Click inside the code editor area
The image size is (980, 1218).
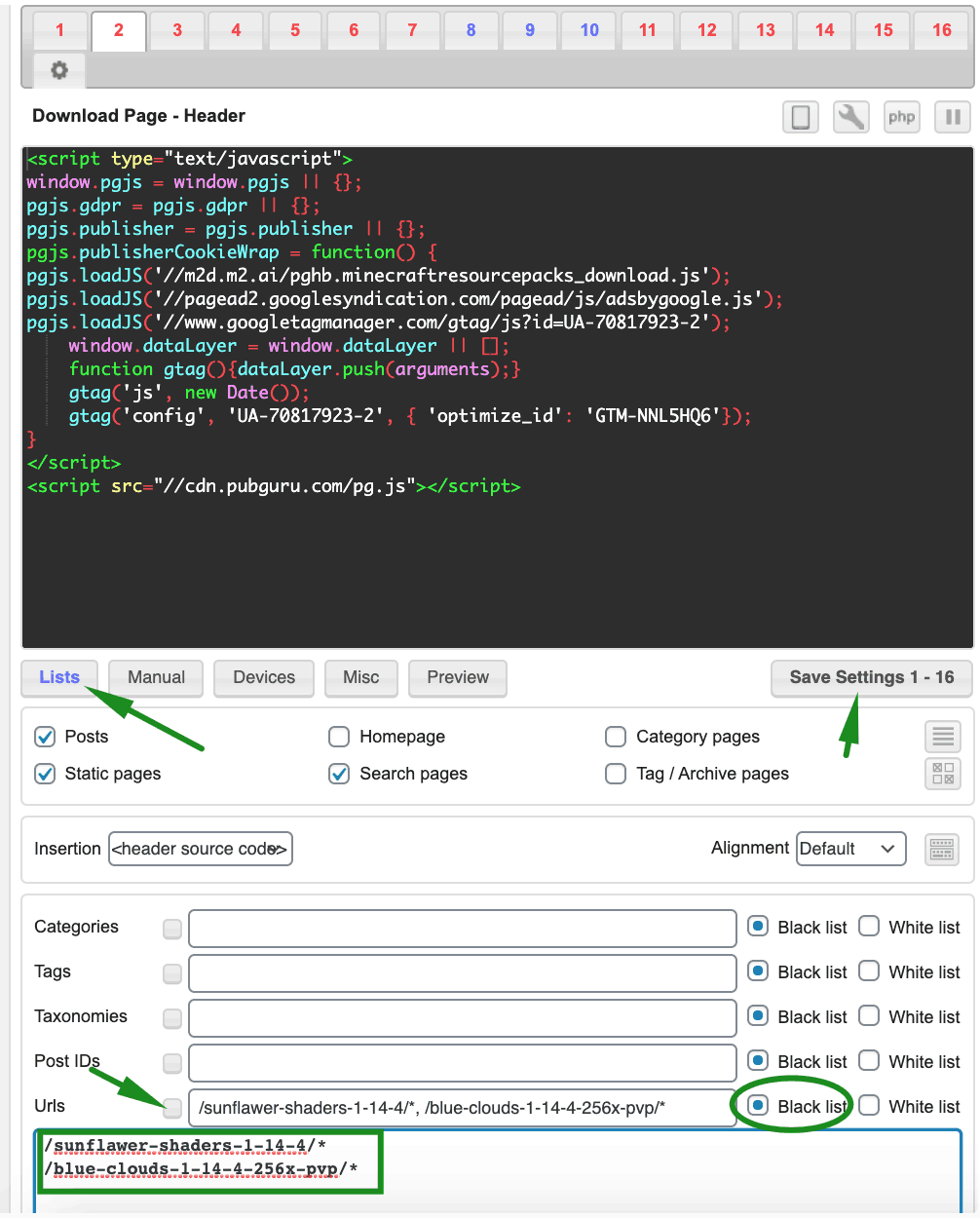[x=498, y=398]
